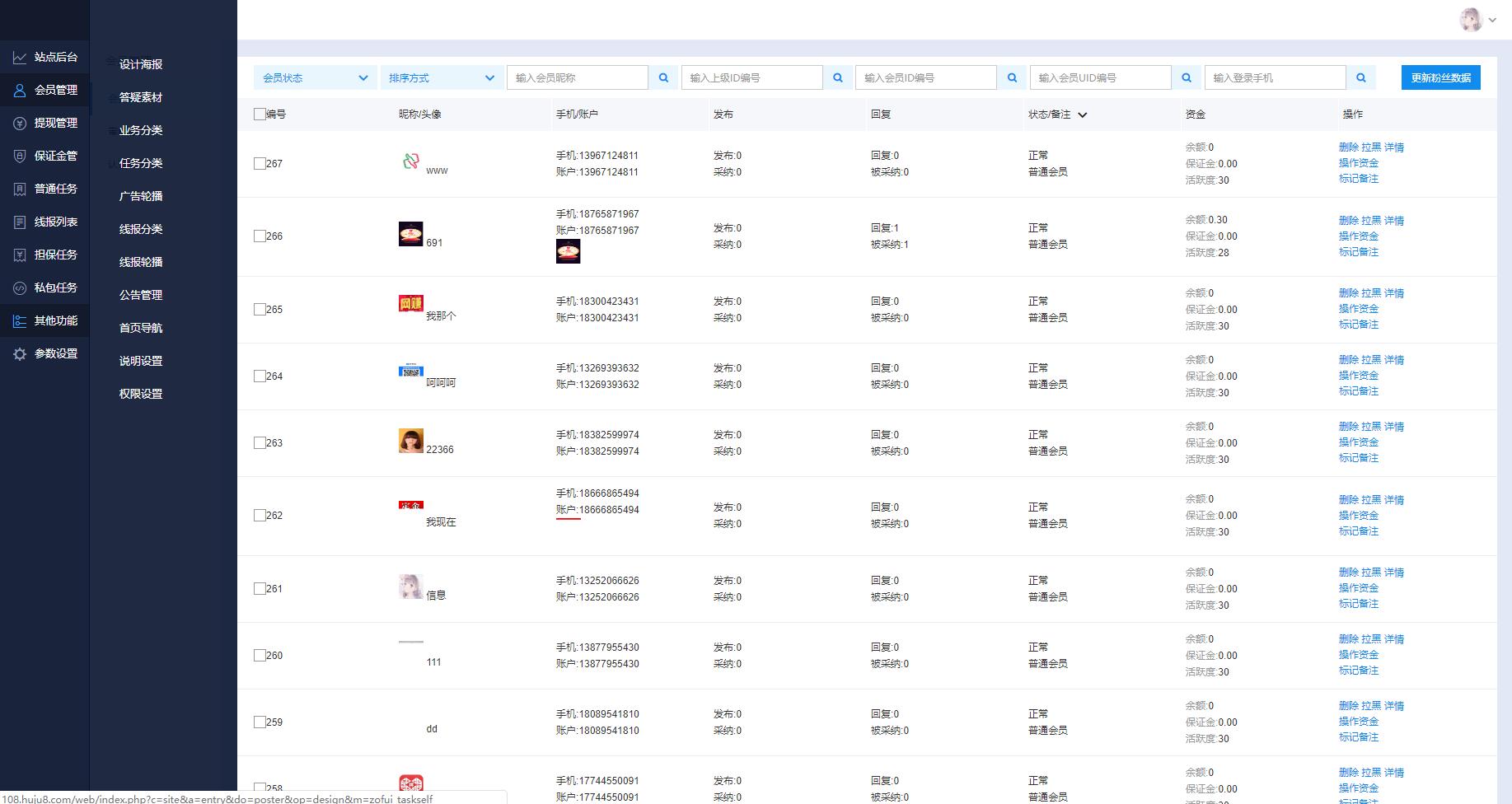Open 设计海报 in the submenu
This screenshot has width=1512, height=804.
tap(141, 64)
